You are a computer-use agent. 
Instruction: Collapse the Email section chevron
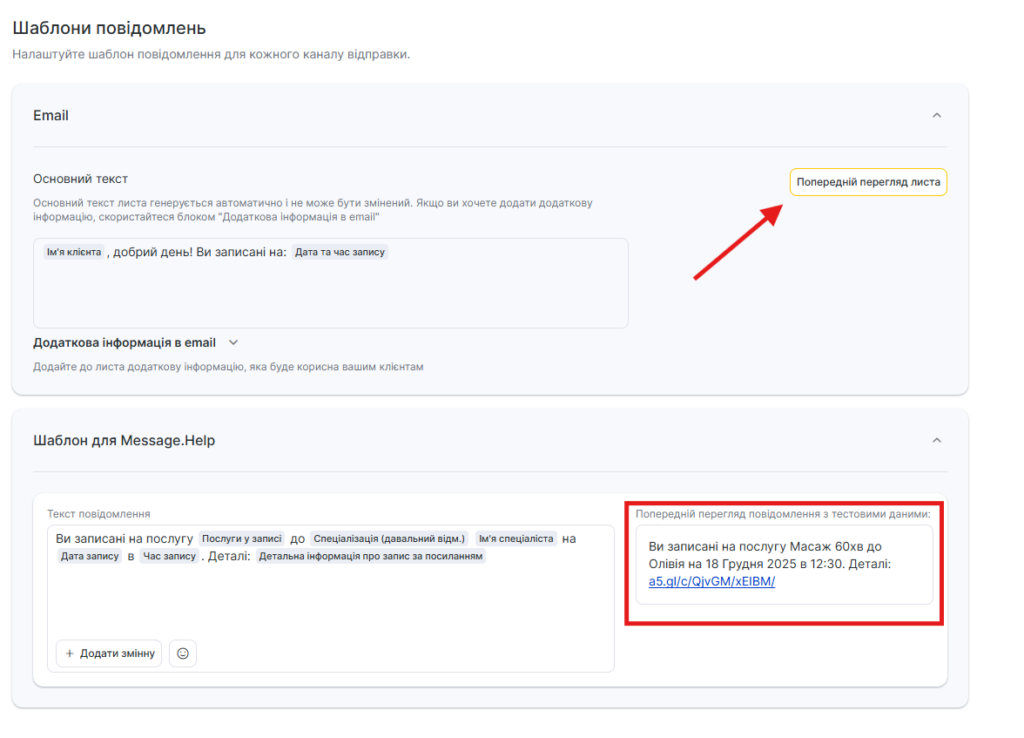(937, 115)
